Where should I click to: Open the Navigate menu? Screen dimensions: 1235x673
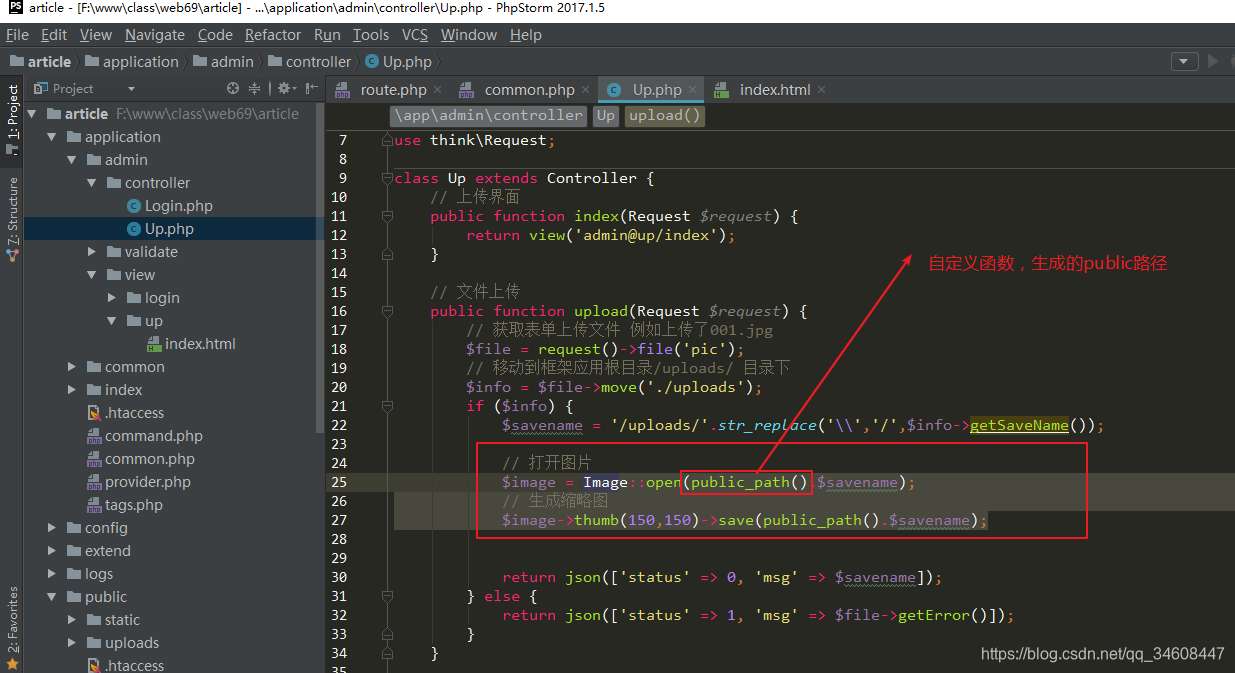click(x=155, y=35)
